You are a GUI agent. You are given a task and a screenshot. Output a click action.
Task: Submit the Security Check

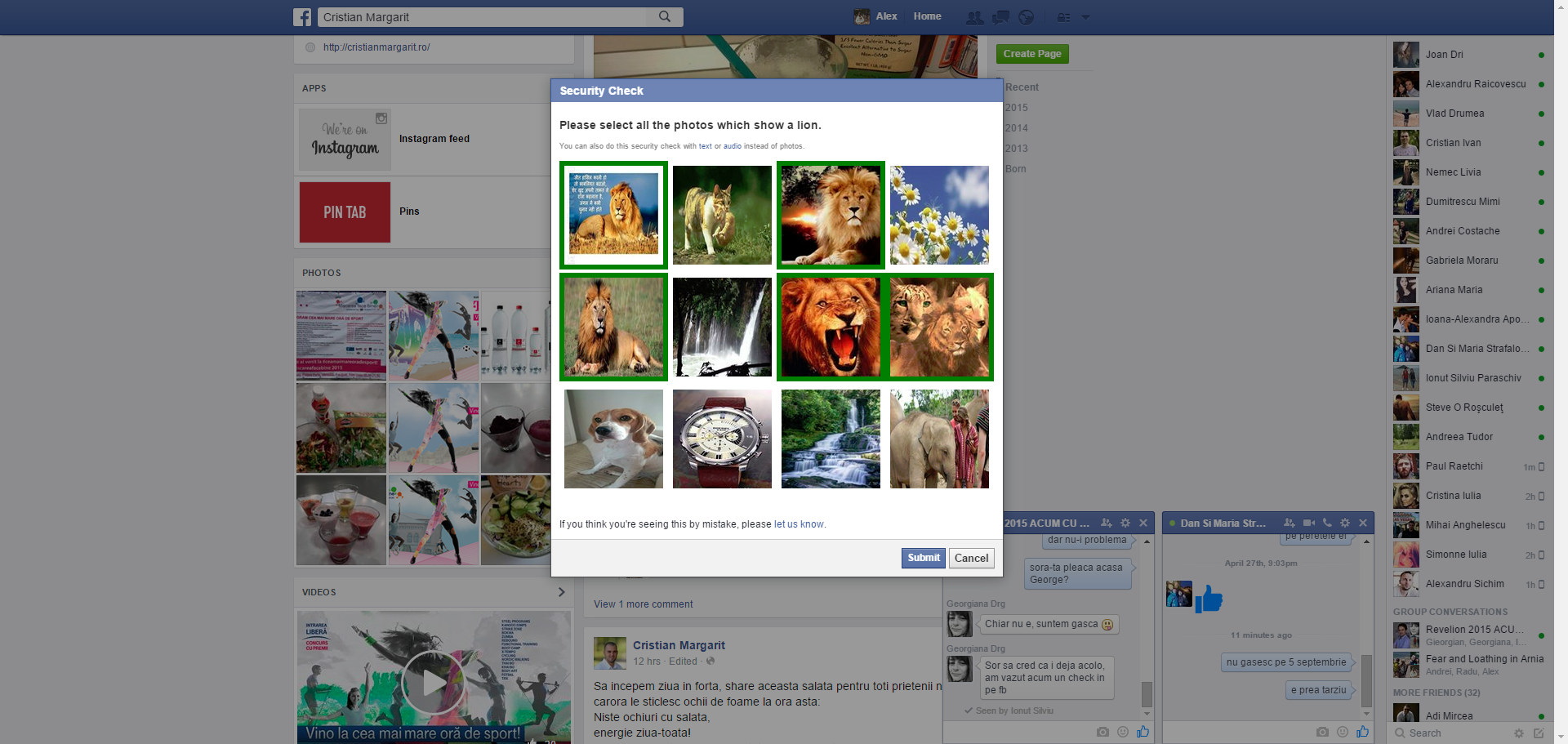pos(924,558)
